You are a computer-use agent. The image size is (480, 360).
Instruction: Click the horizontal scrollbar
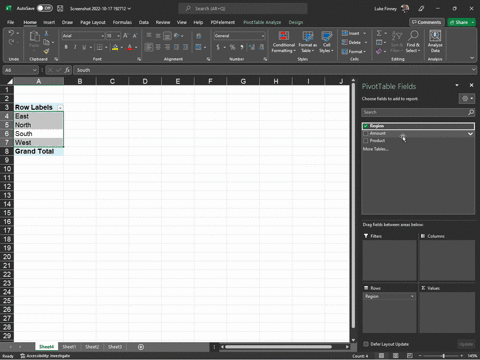coord(278,347)
